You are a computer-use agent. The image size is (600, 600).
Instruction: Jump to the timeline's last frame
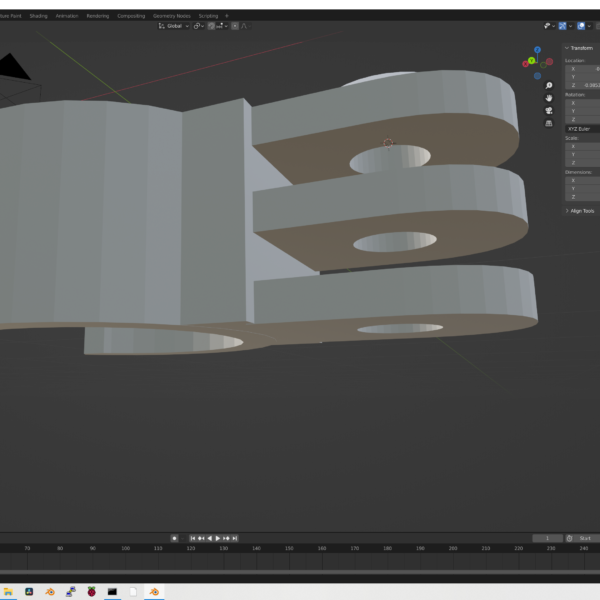[x=234, y=538]
